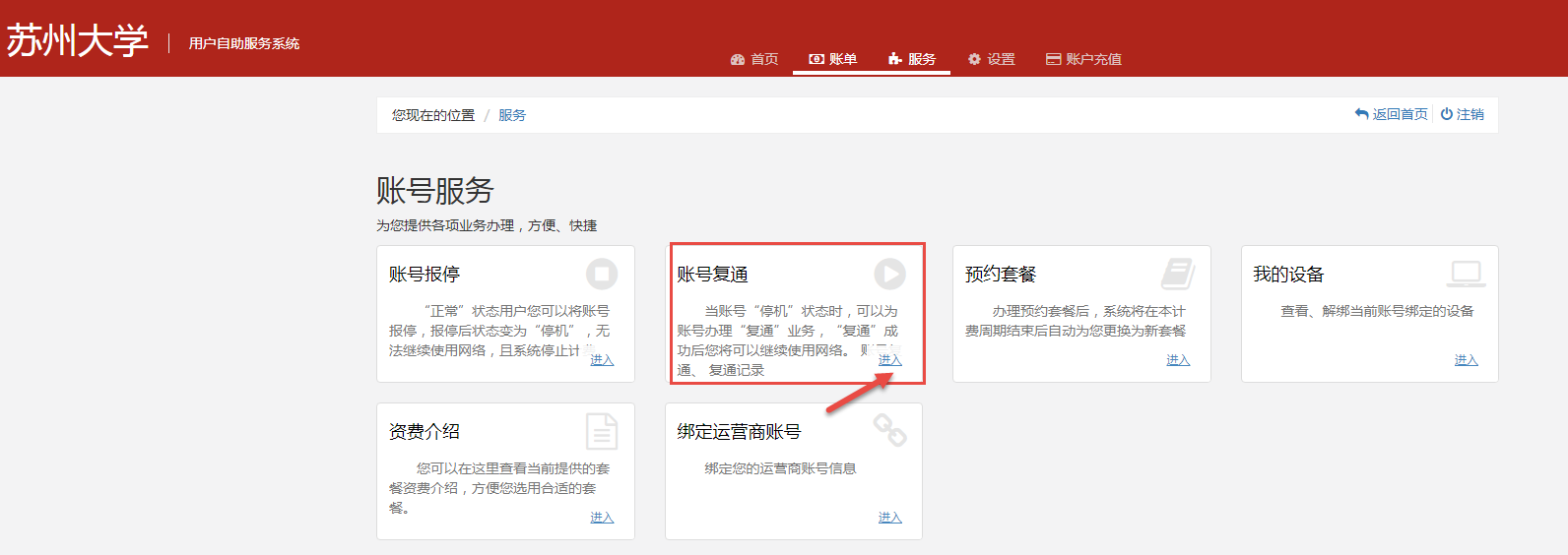1568x555 pixels.
Task: Click the 返回首页 link
Action: (1391, 114)
